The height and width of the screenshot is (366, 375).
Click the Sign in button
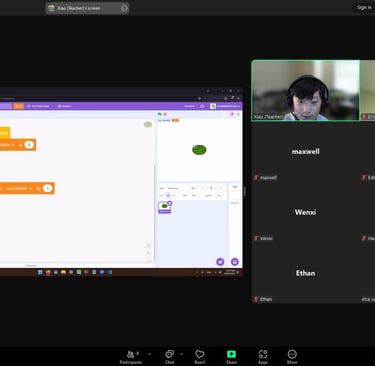coord(364,7)
